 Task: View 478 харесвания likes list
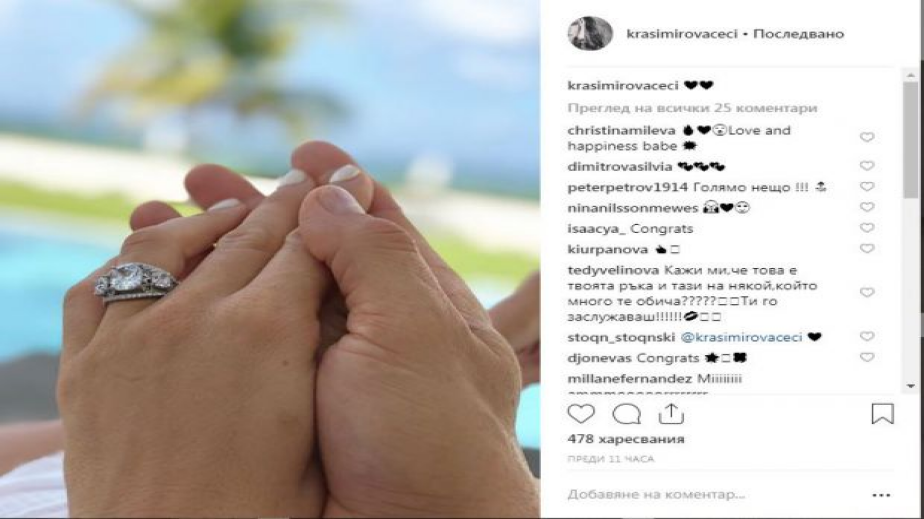point(626,439)
